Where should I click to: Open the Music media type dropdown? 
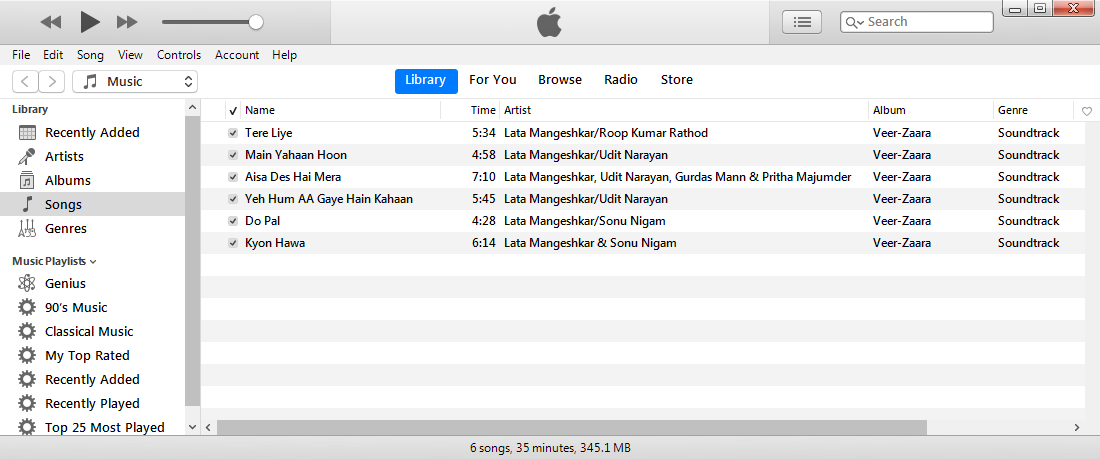click(x=135, y=81)
